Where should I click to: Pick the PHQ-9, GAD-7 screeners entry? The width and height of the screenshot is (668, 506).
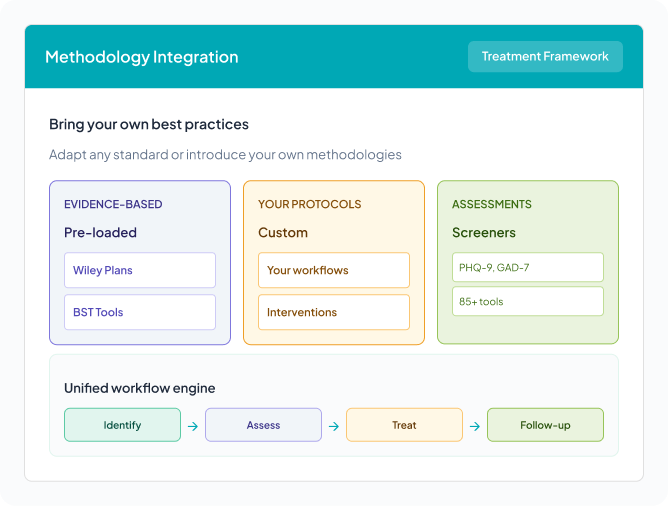click(x=527, y=267)
